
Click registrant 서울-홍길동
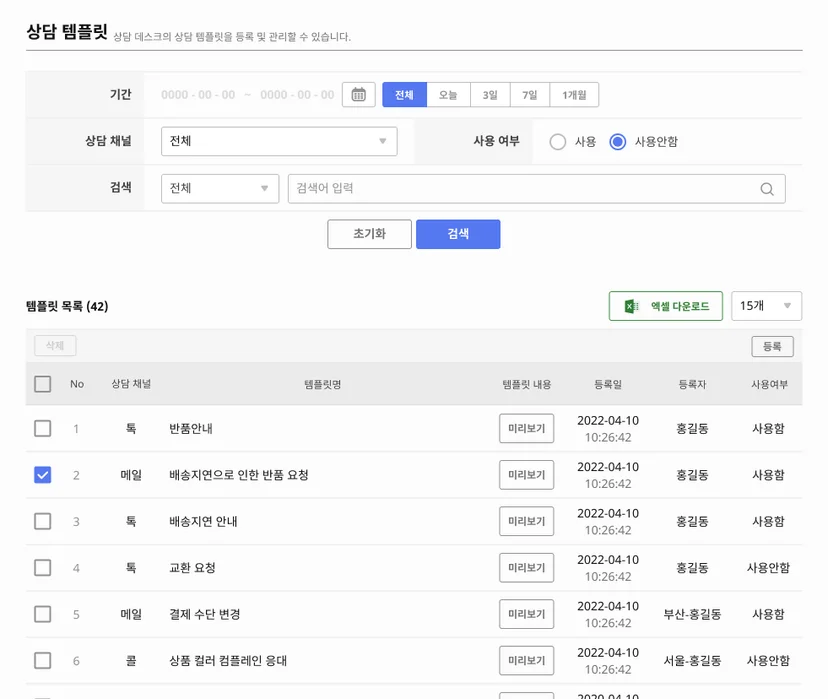(692, 660)
